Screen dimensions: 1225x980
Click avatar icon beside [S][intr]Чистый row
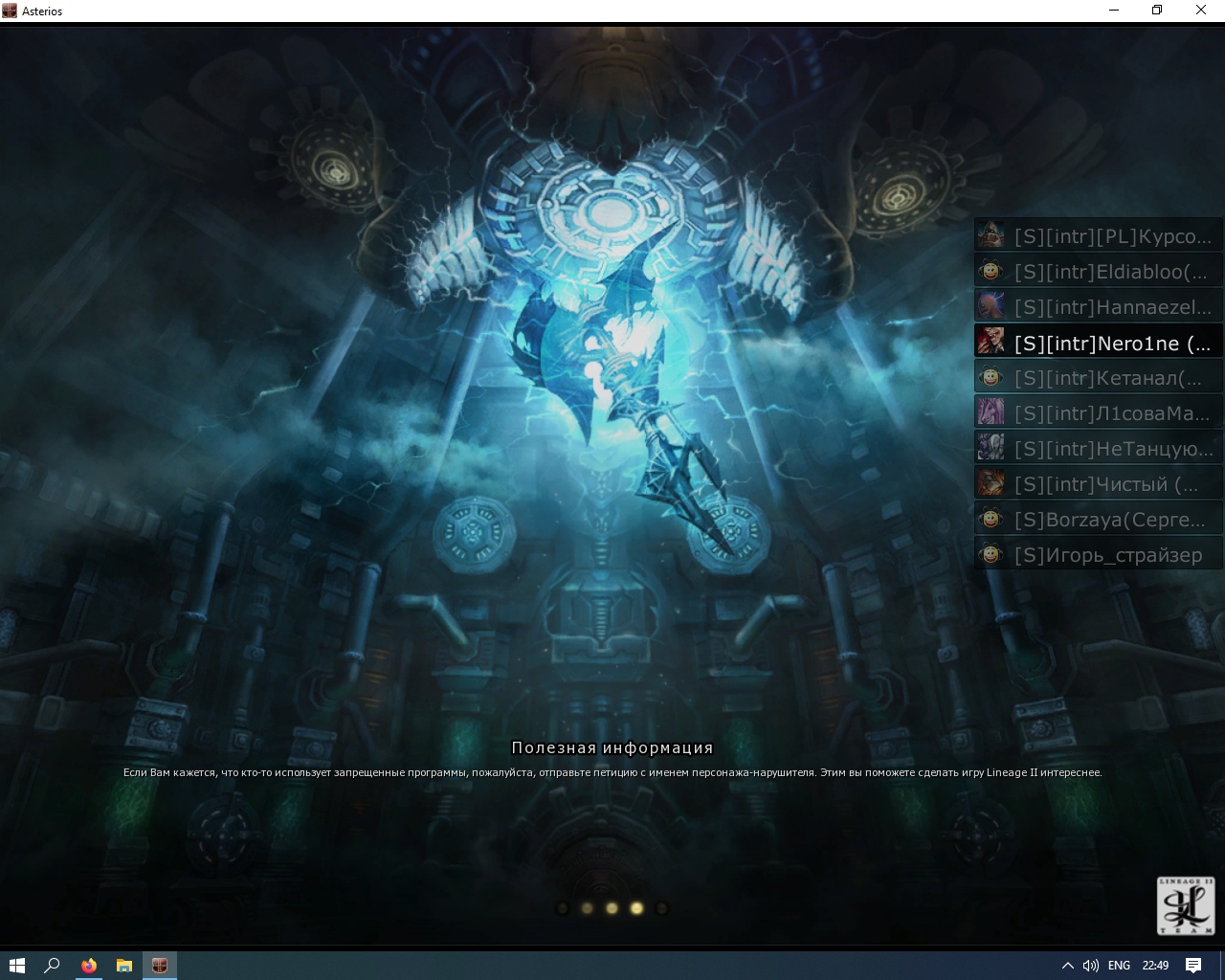[x=991, y=483]
